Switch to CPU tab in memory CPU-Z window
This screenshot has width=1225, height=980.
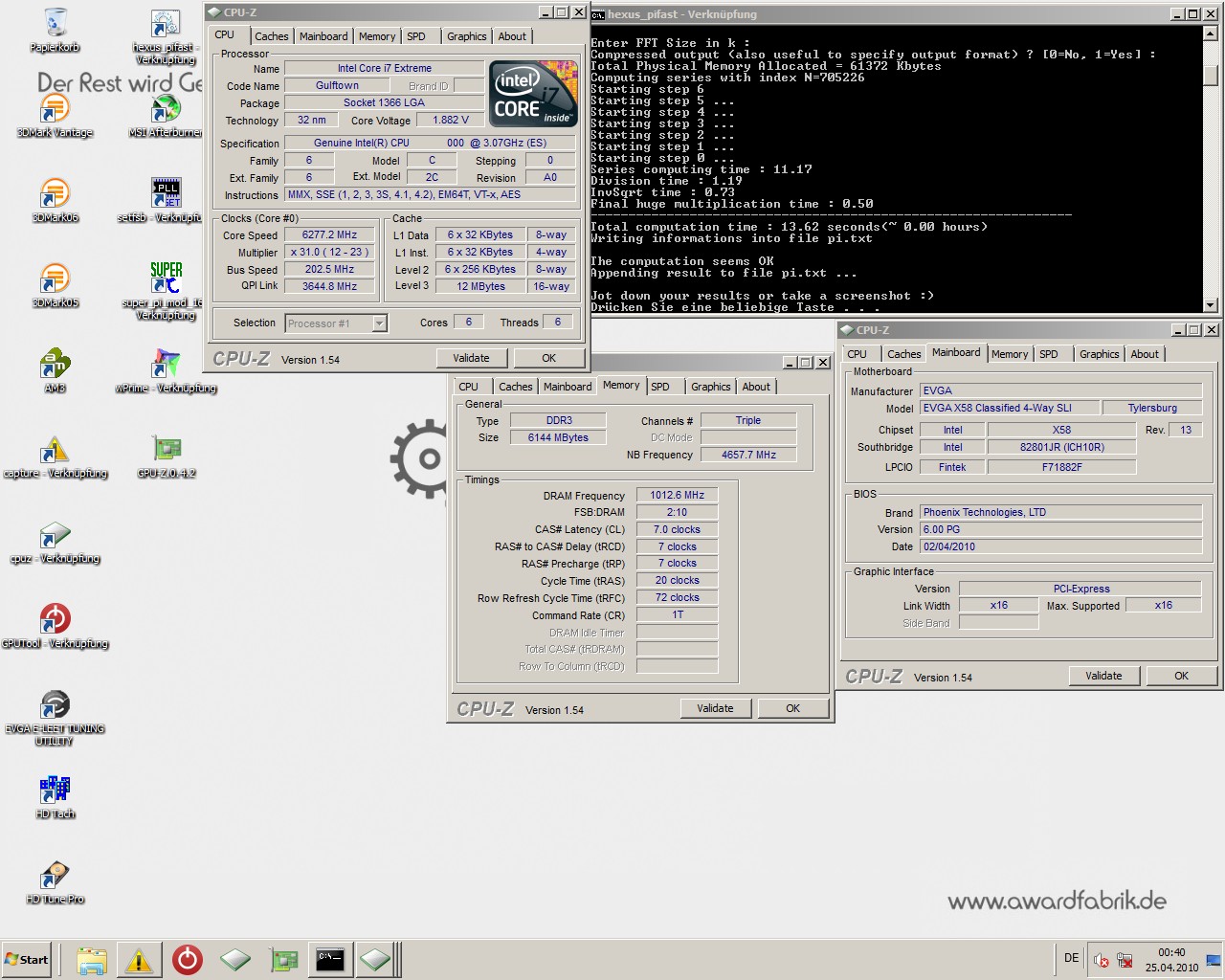pyautogui.click(x=468, y=387)
